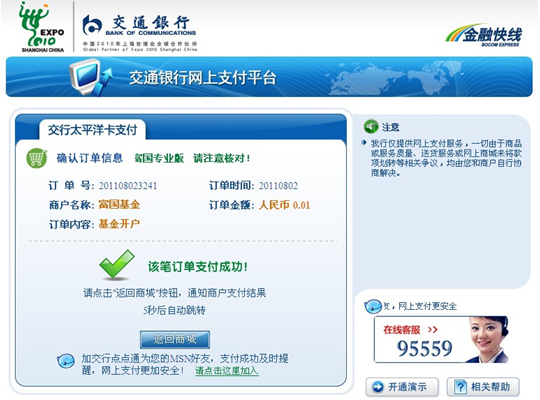The height and width of the screenshot is (400, 540).
Task: Click the blue arrow icon on 开通演示
Action: (378, 387)
